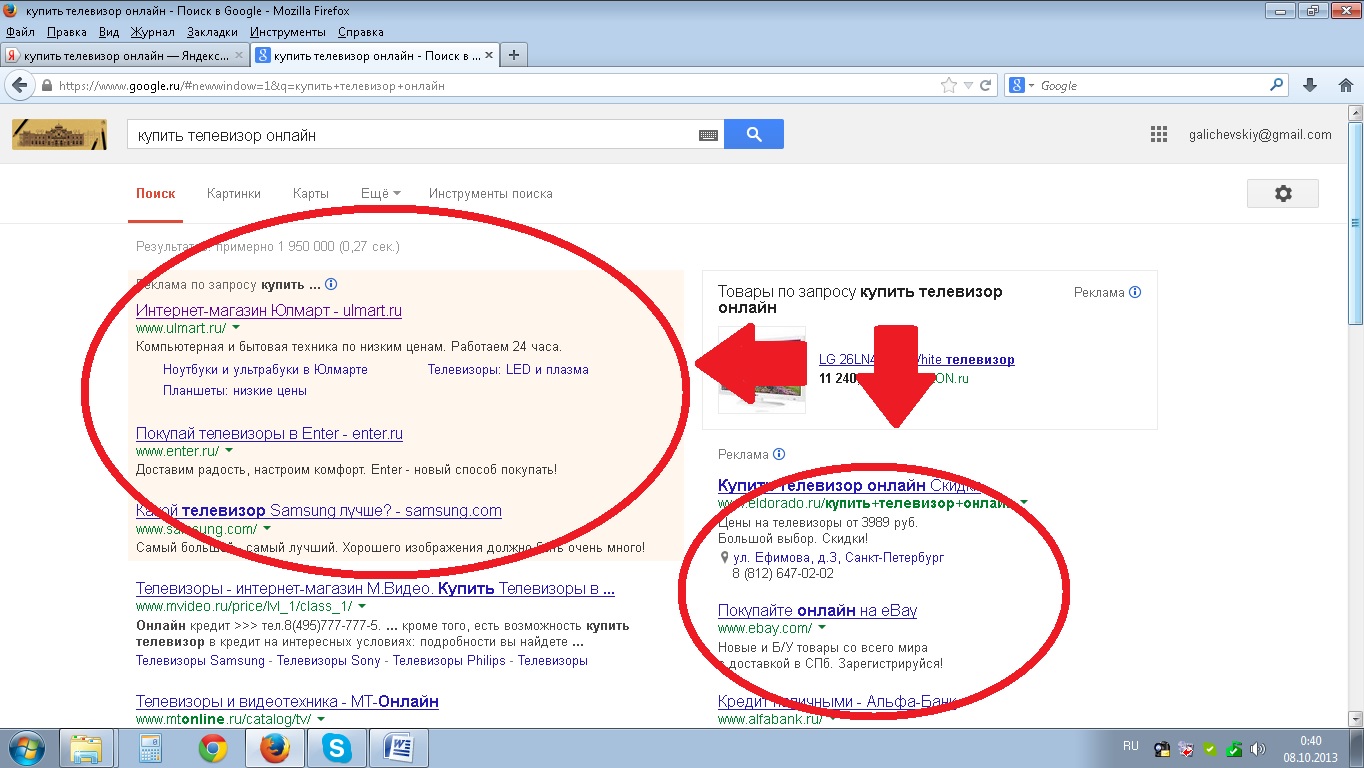Open the Google apps grid icon
The height and width of the screenshot is (768, 1364).
point(1159,135)
